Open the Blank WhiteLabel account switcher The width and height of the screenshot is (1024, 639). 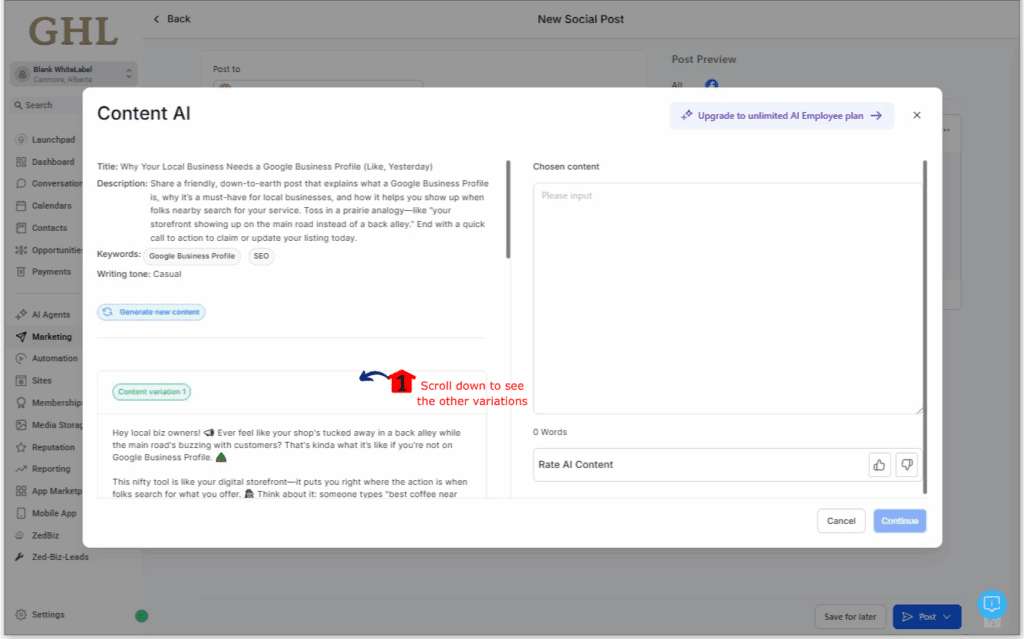click(x=74, y=74)
